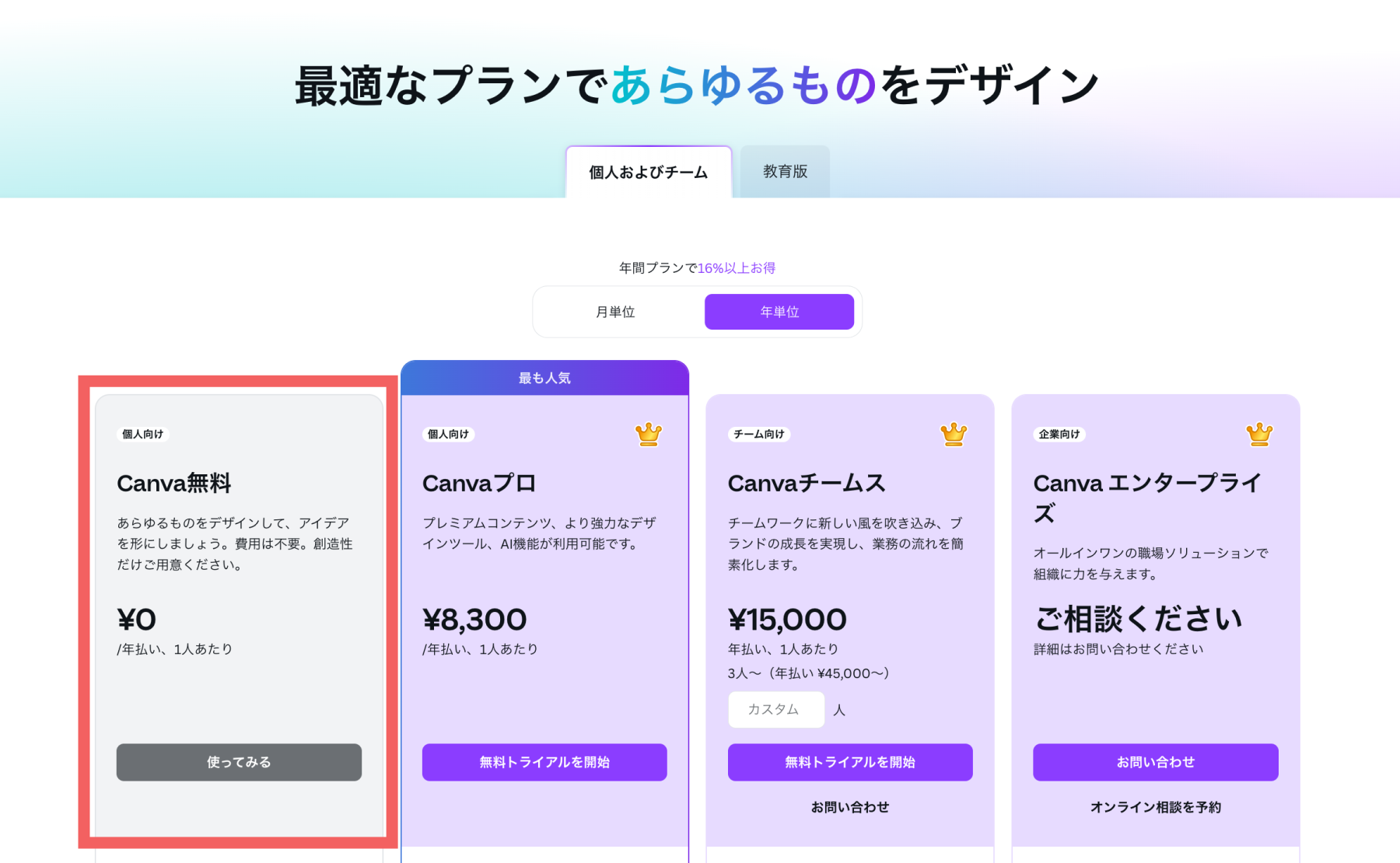This screenshot has height=863, width=1400.
Task: Click the purple お問い合わせ button for エンタープライズ
Action: [1155, 762]
